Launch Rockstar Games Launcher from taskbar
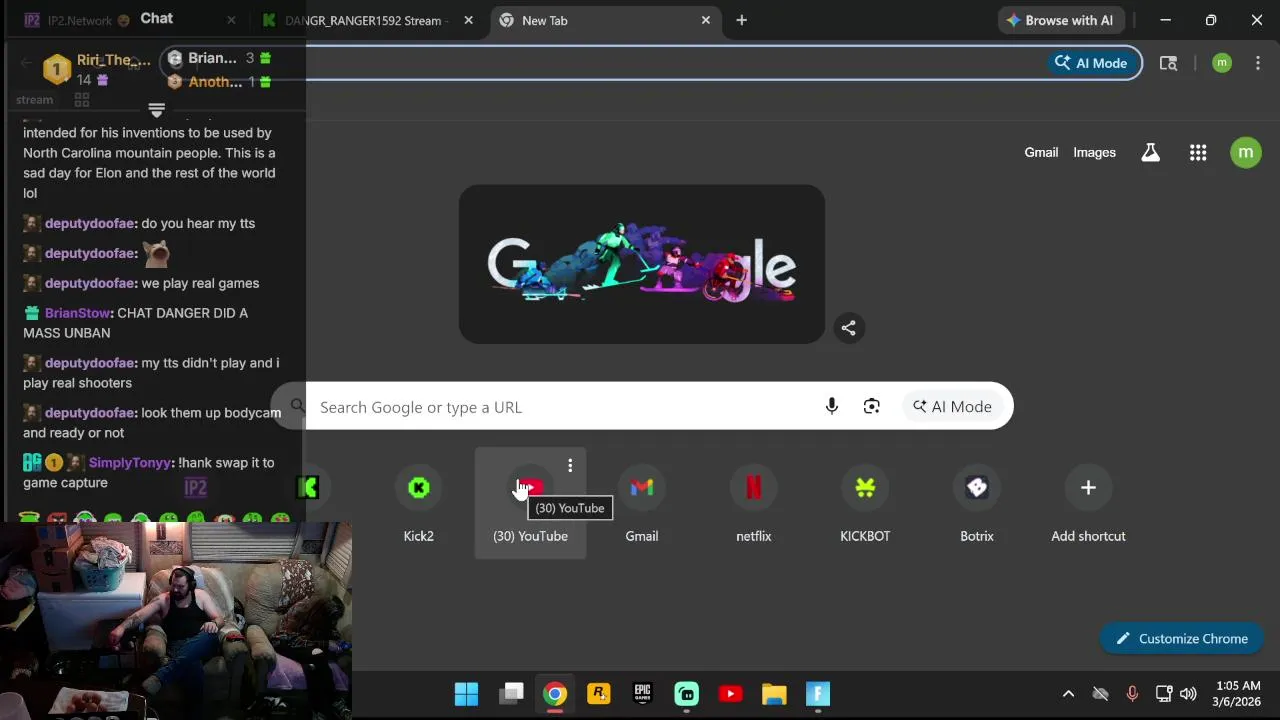The width and height of the screenshot is (1280, 720). coord(599,693)
